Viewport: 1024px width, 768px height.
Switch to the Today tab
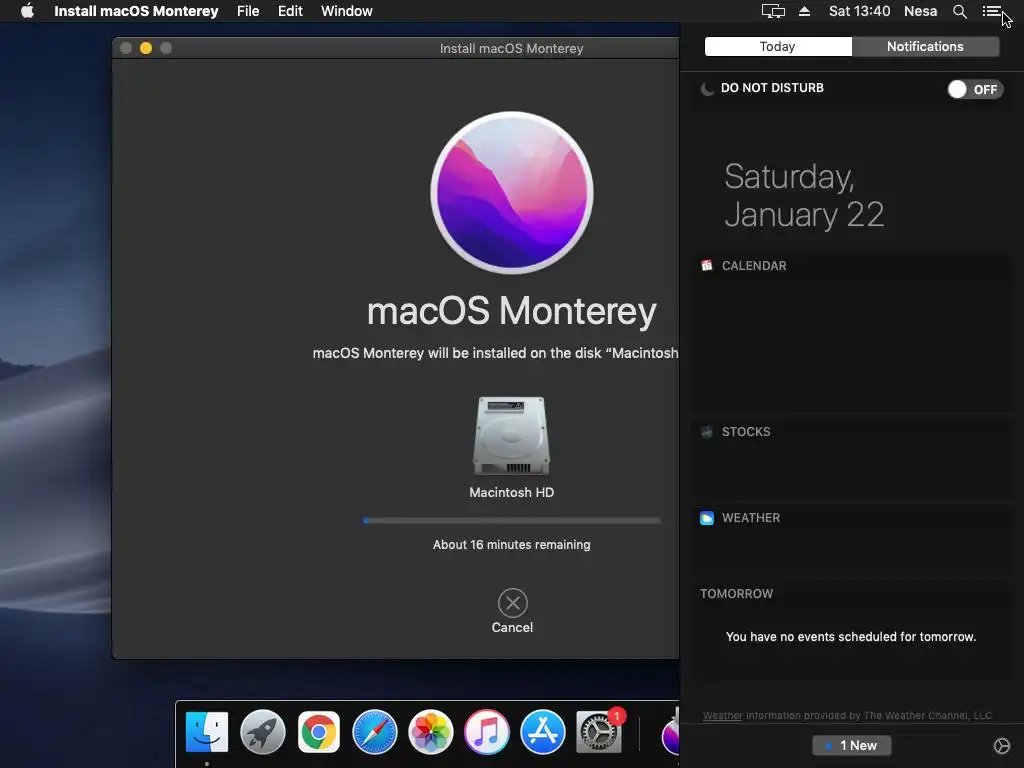pos(778,46)
